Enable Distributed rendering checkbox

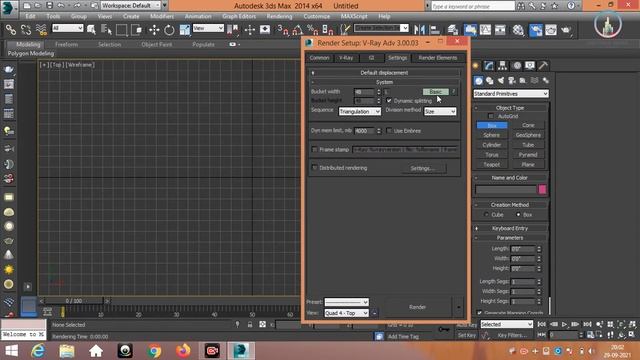(314, 168)
